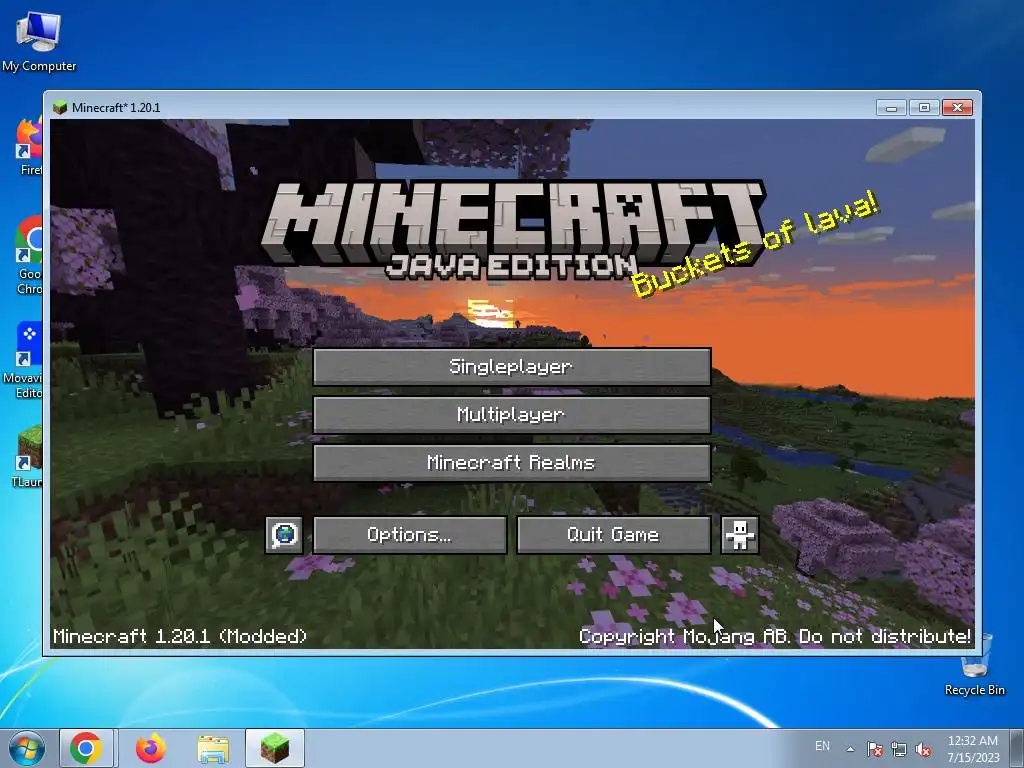Open File Explorer from the taskbar

pos(213,748)
